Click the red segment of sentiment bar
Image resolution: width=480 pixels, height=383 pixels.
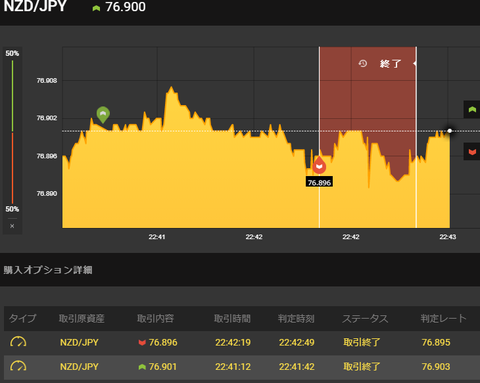(x=13, y=168)
